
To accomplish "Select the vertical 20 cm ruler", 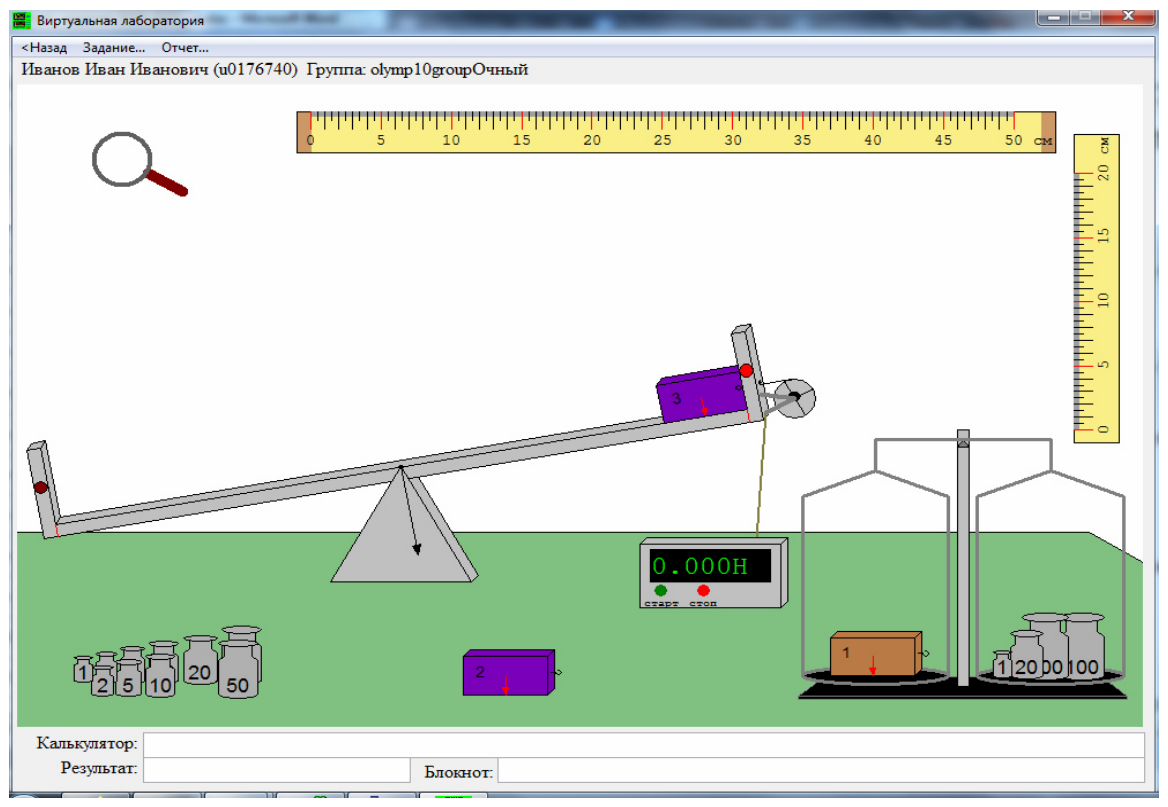I will [x=1096, y=288].
